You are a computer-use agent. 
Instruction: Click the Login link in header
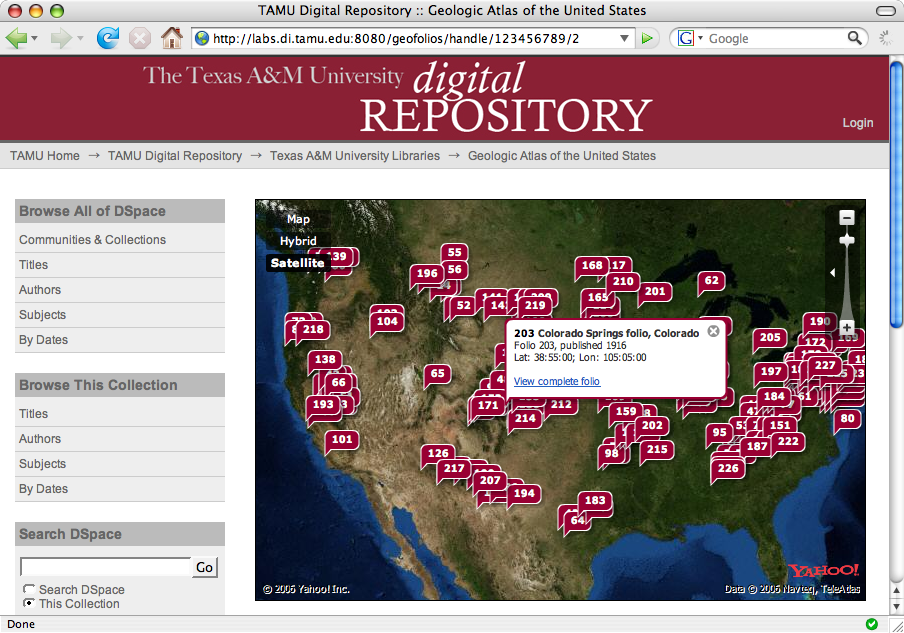tap(857, 123)
